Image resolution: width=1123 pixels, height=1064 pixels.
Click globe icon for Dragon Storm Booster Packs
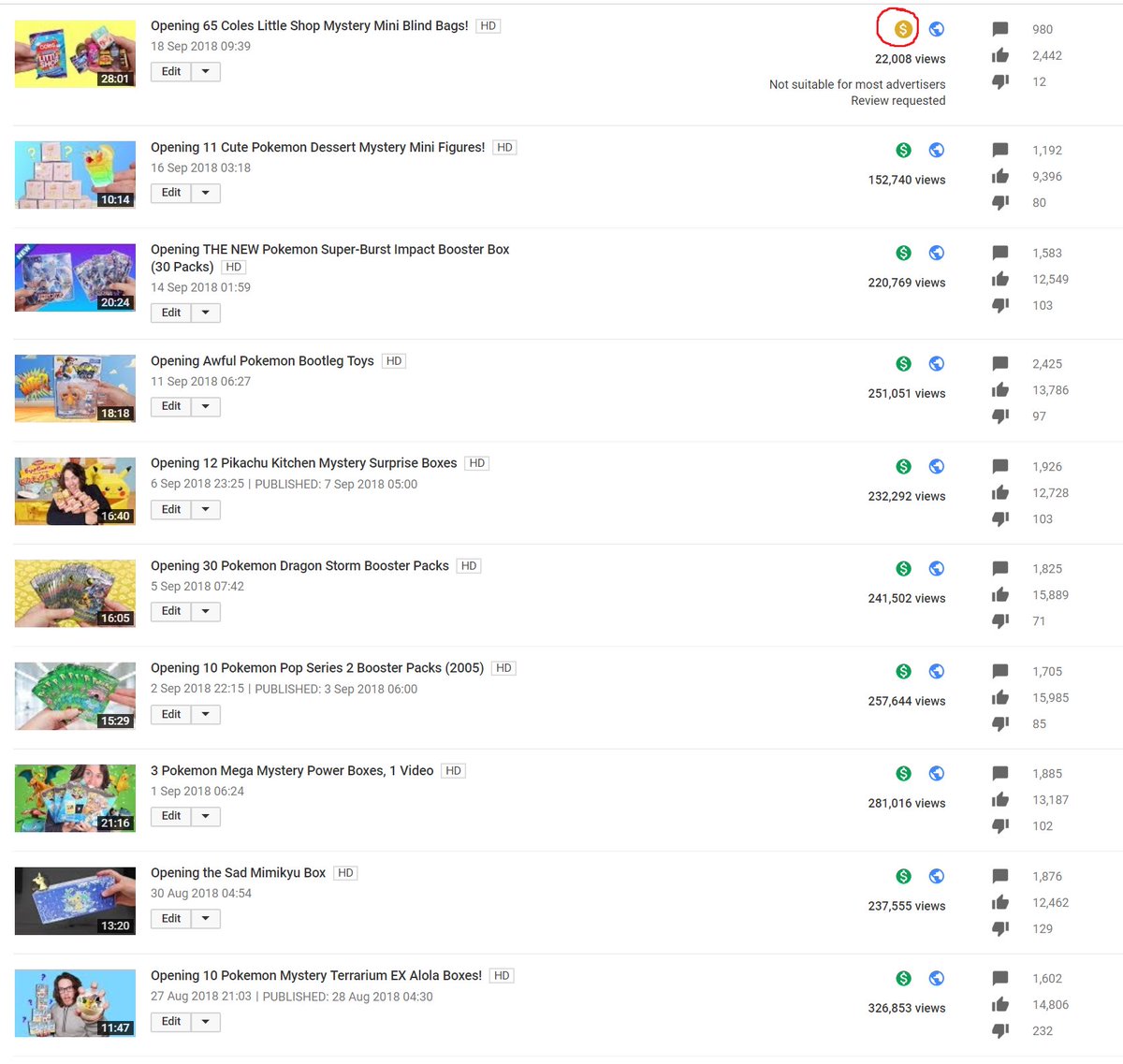point(936,568)
